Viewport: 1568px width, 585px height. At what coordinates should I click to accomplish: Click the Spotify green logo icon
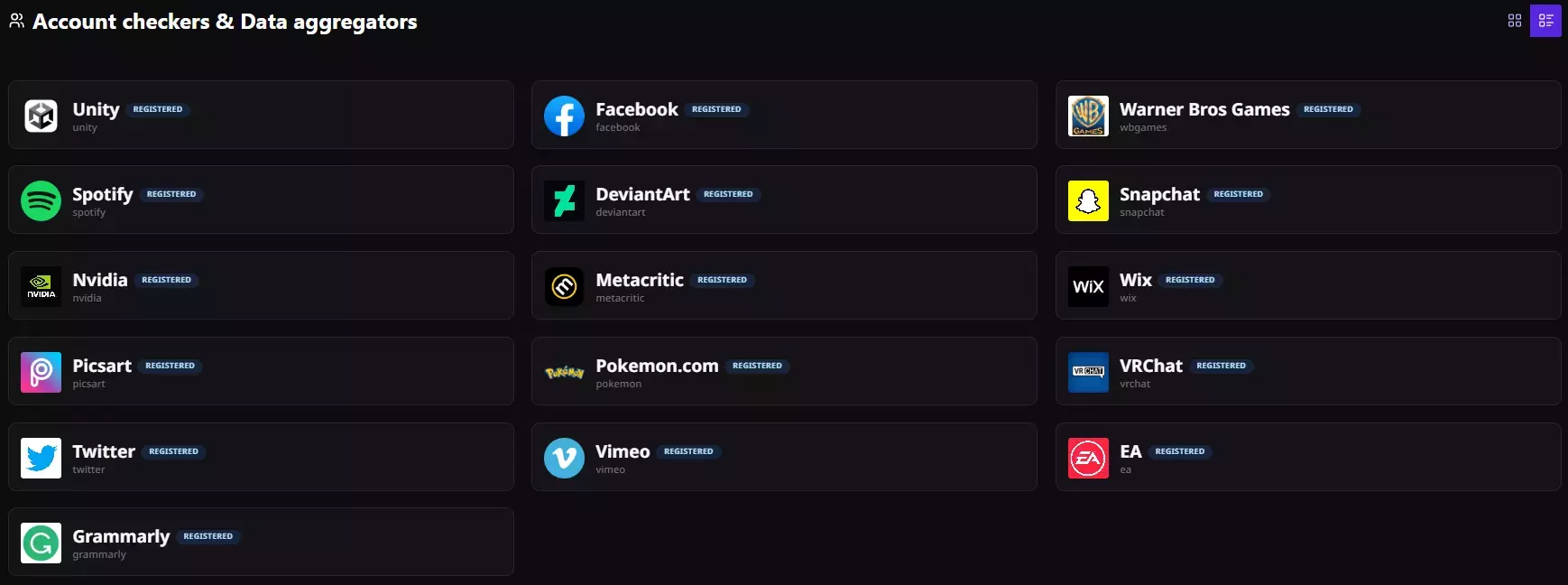click(x=41, y=200)
